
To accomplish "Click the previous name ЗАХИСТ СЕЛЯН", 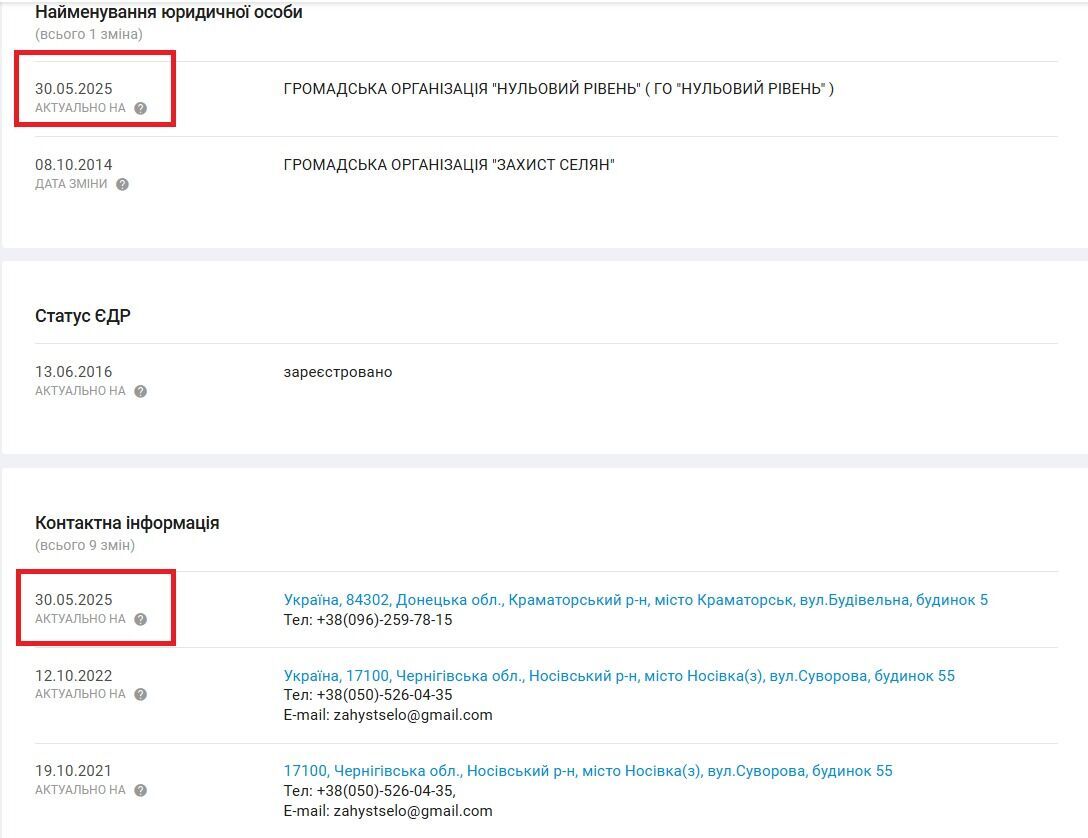I will click(x=449, y=165).
